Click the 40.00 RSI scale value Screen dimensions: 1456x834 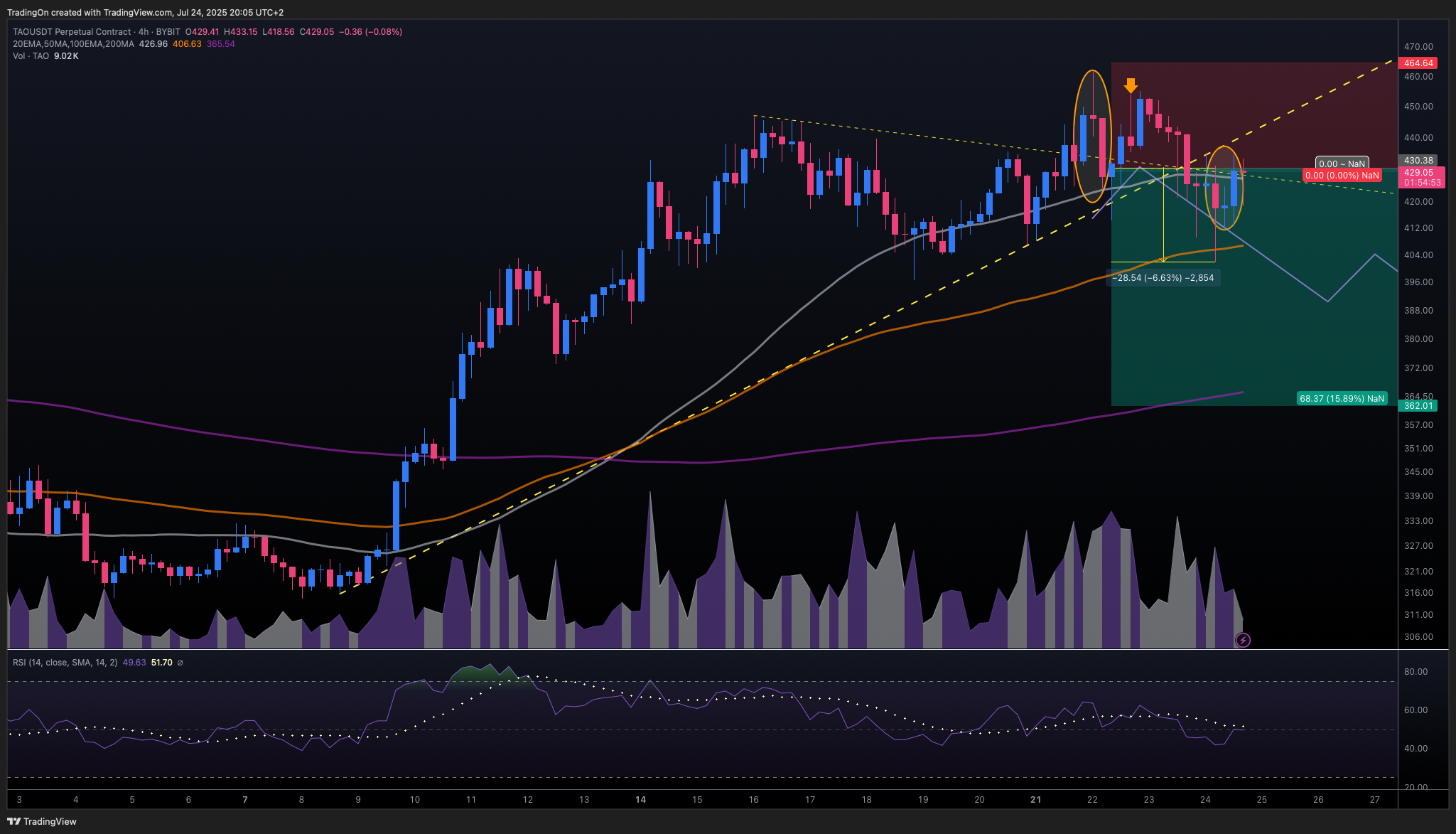(x=1415, y=749)
